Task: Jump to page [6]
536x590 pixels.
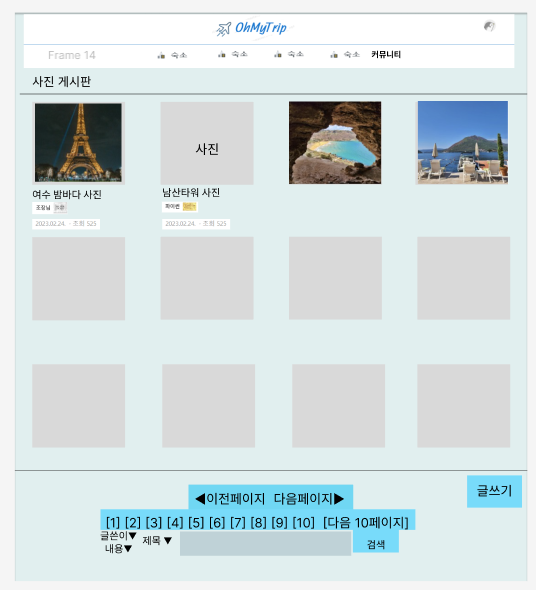Action: click(x=217, y=522)
